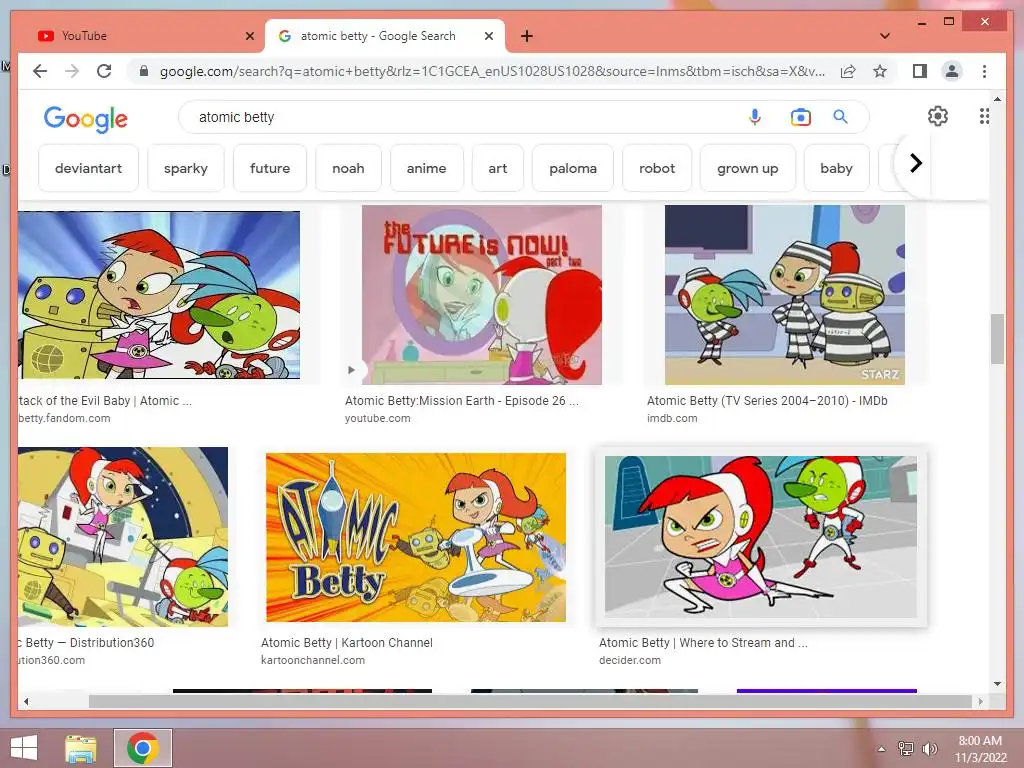Click the page vertical scrollbar thumb
The height and width of the screenshot is (768, 1024).
coord(997,338)
